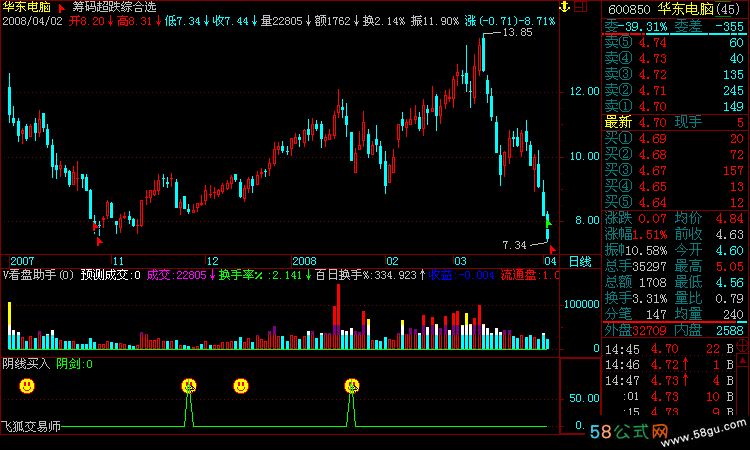750x450 pixels.
Task: Click the 14:47 trade tick row
Action: [x=669, y=381]
